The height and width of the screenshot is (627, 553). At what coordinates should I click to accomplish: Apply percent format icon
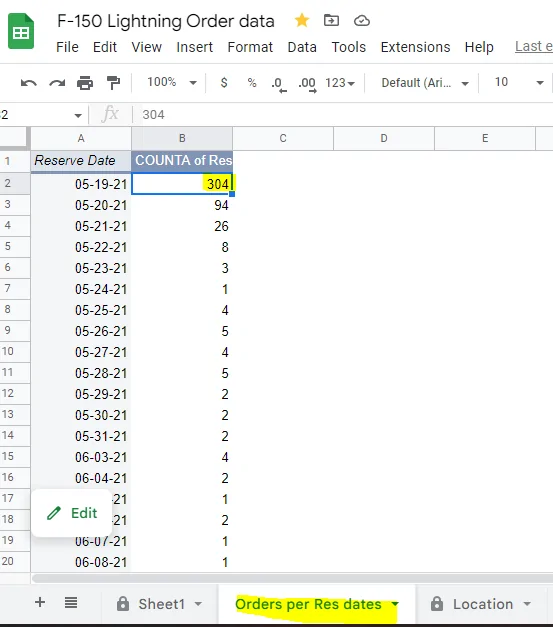(x=252, y=82)
